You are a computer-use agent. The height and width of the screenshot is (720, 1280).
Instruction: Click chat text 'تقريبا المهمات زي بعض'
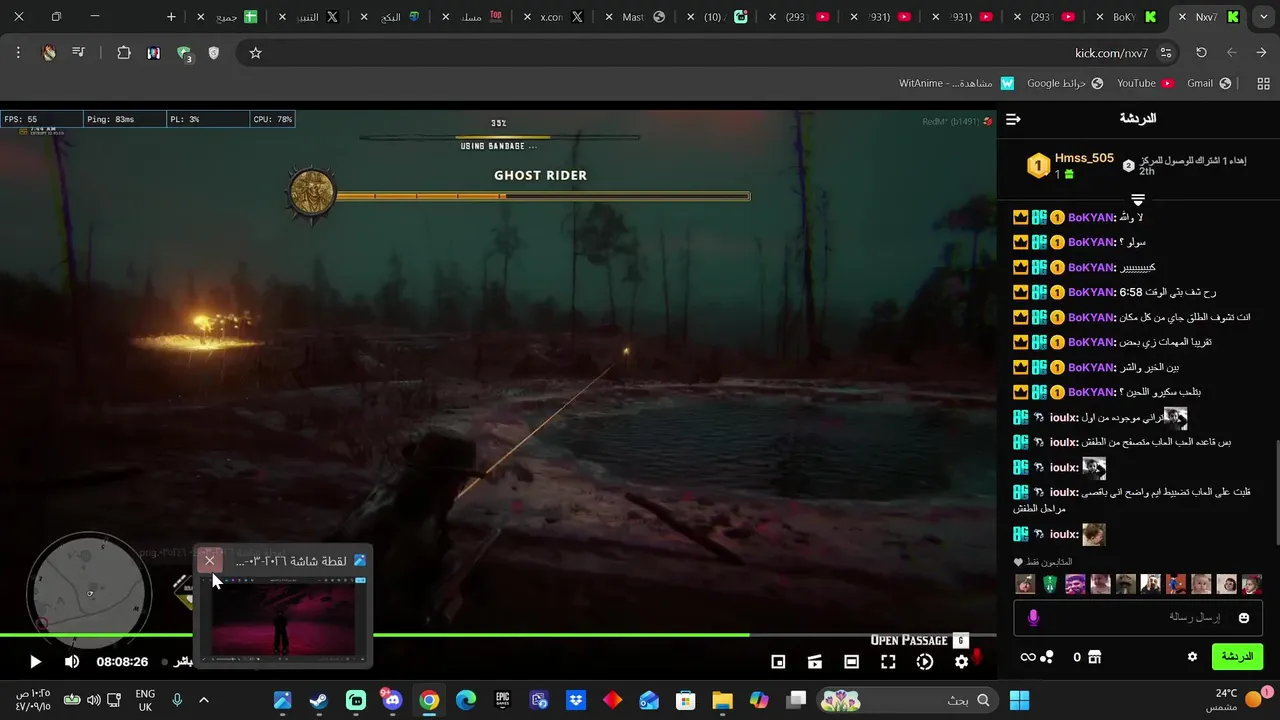pyautogui.click(x=1165, y=342)
